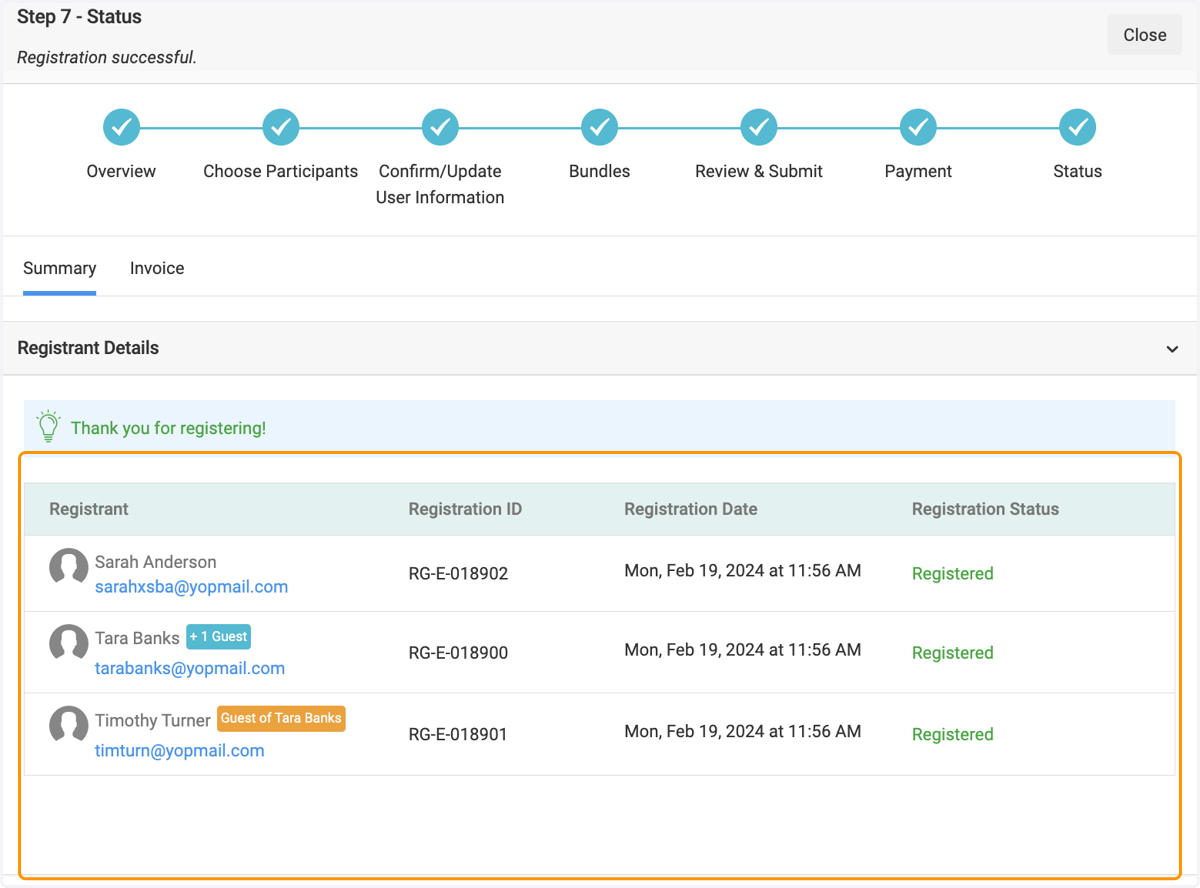Click Sarah Anderson's registration date
Viewport: 1200px width, 888px height.
pos(743,570)
